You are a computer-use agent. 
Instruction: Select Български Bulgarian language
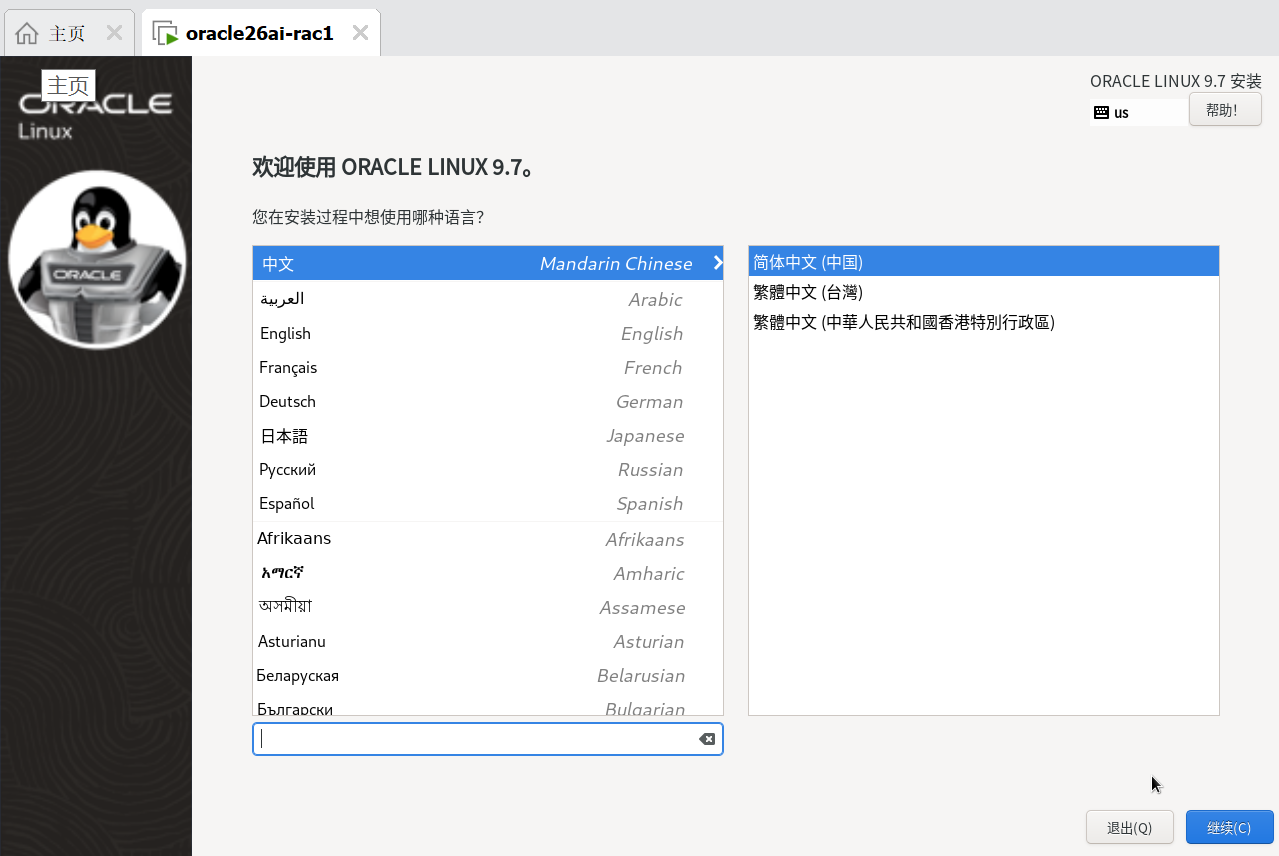[488, 704]
